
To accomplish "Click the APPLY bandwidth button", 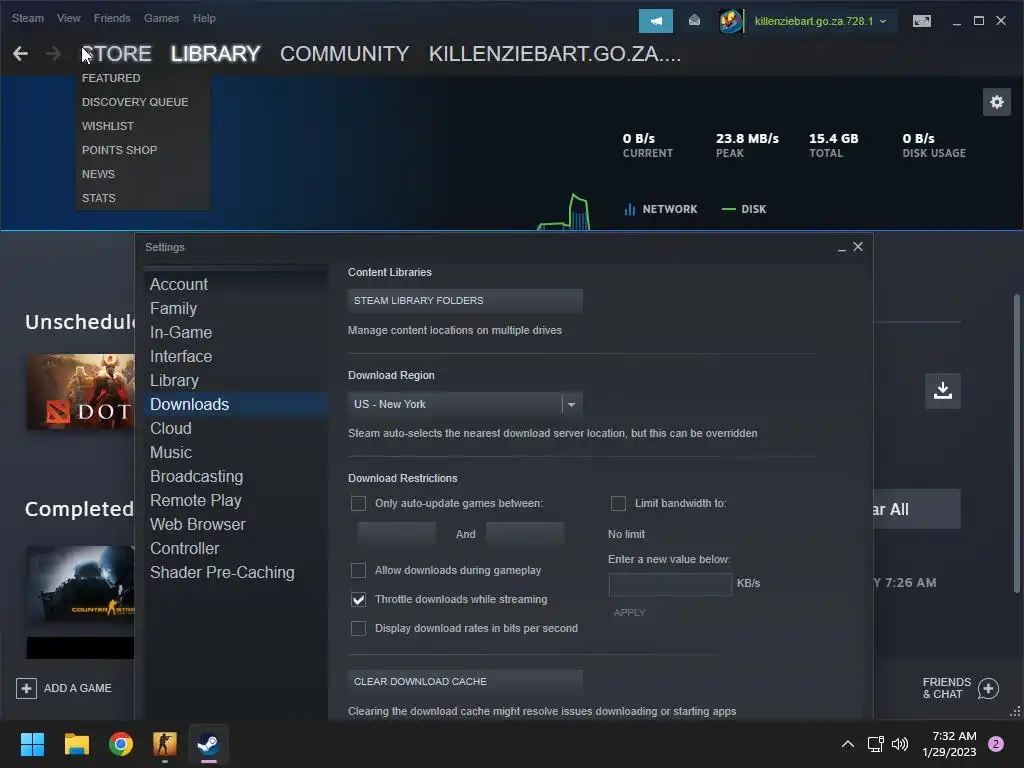I will coord(630,613).
